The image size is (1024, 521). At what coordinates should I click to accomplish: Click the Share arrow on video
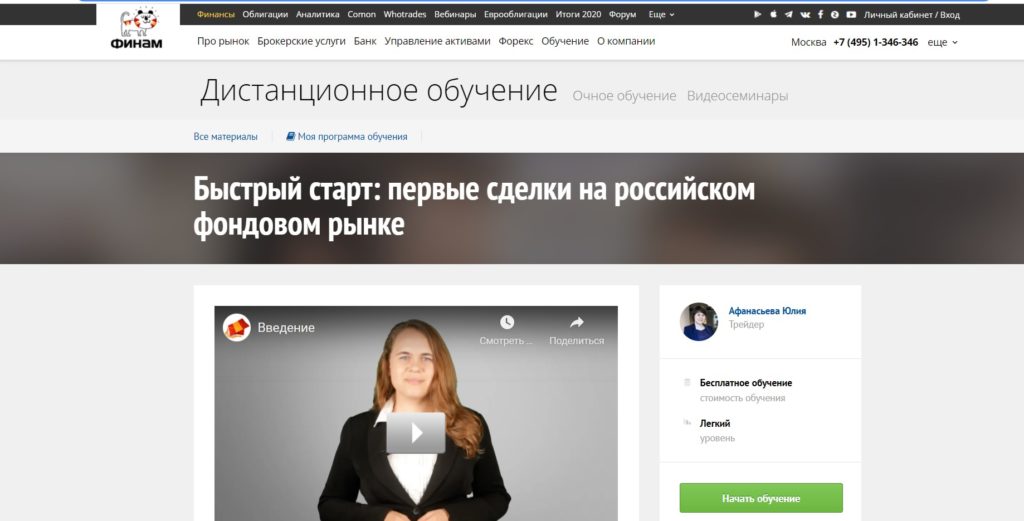pos(576,323)
